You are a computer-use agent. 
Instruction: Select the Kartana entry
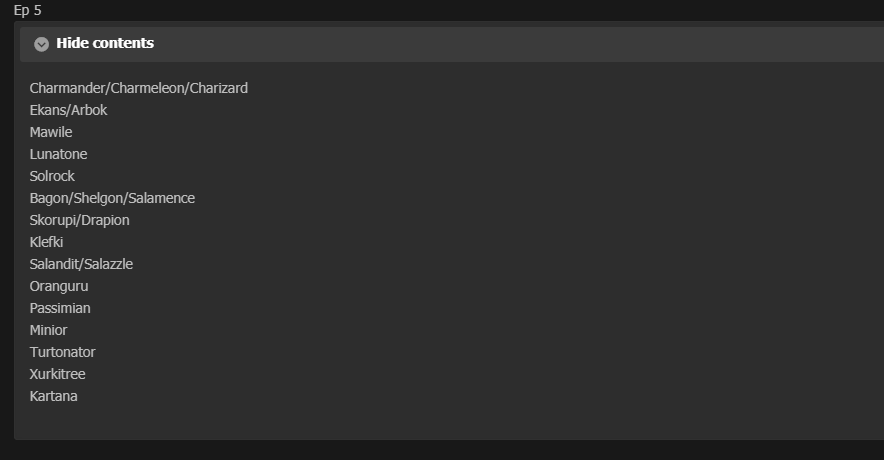pos(54,396)
